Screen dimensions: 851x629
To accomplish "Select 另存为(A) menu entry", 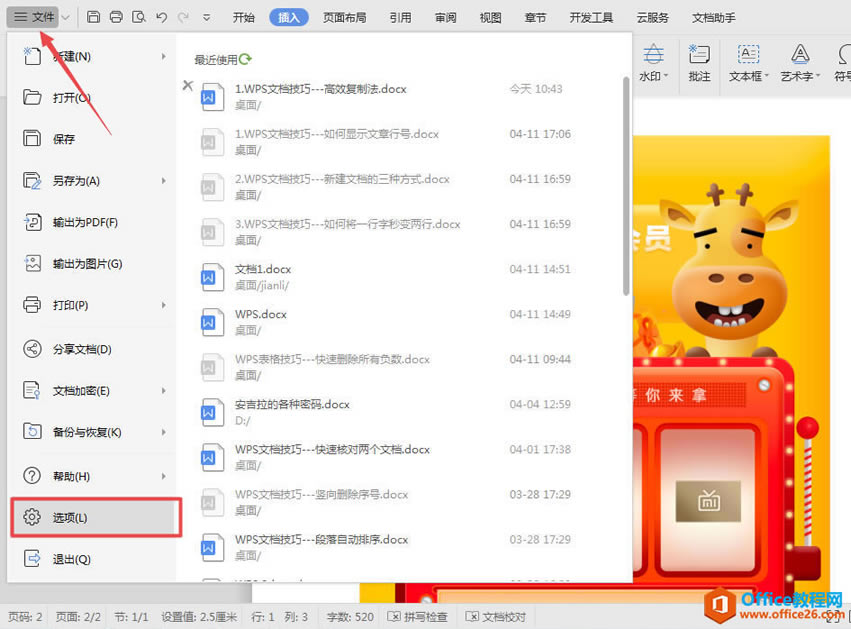I will coord(93,181).
